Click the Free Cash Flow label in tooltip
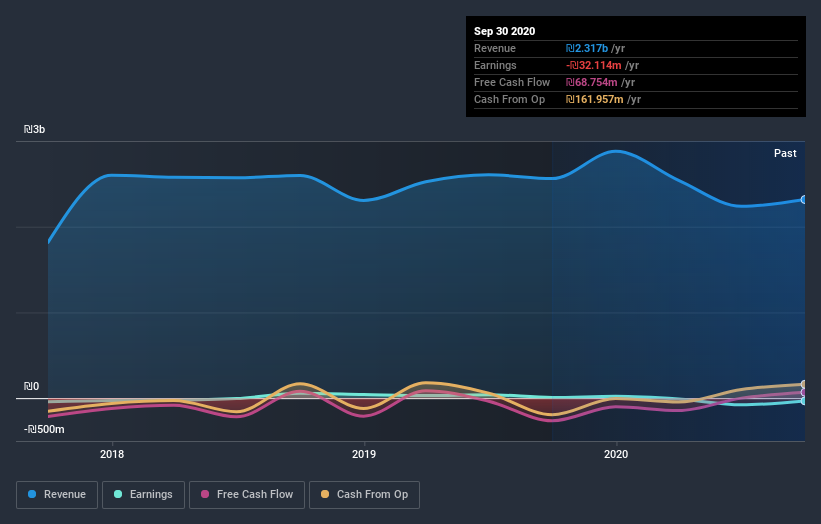The width and height of the screenshot is (821, 524). [x=512, y=82]
